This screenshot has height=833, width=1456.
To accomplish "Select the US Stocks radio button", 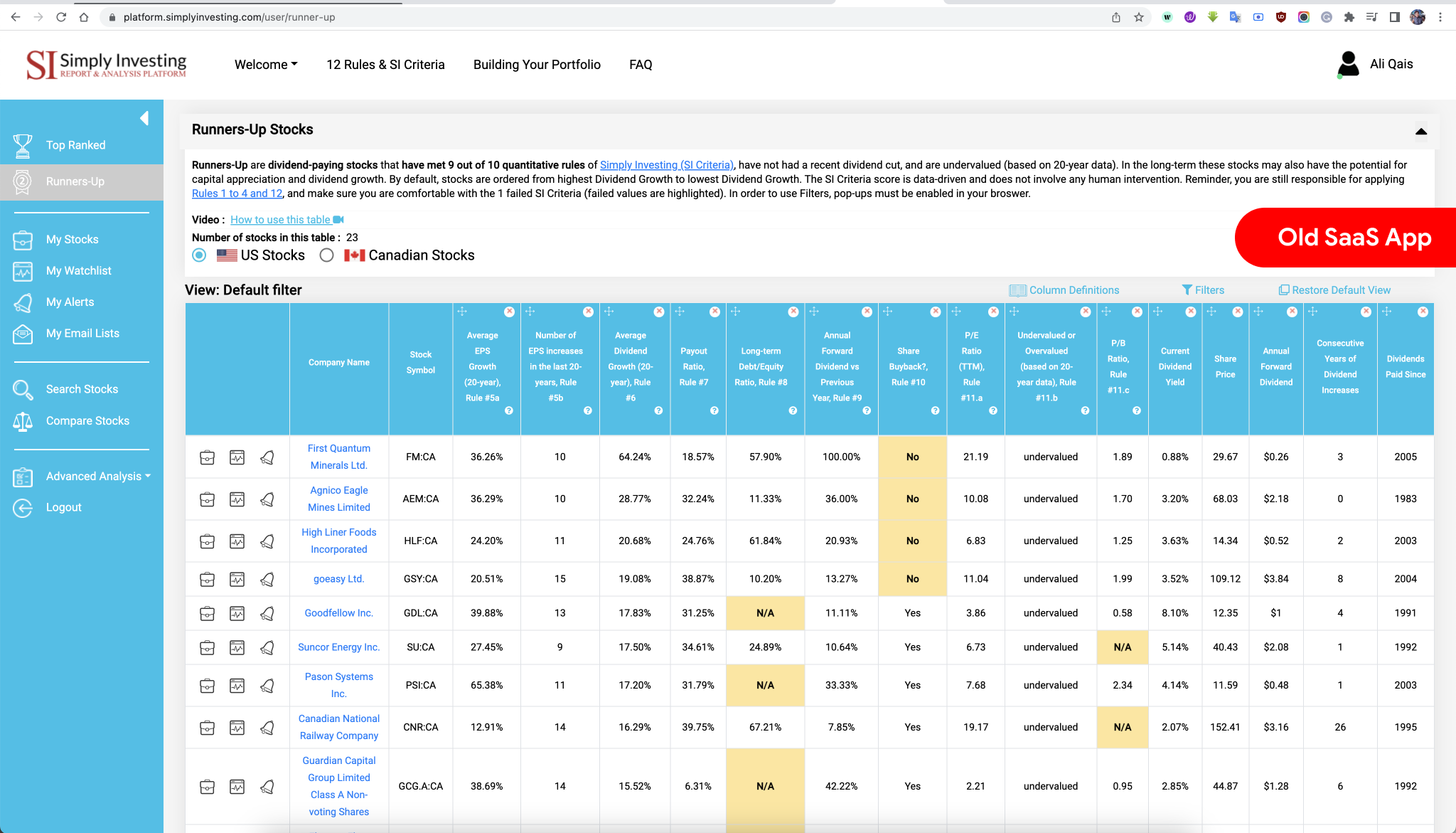I will (x=200, y=255).
